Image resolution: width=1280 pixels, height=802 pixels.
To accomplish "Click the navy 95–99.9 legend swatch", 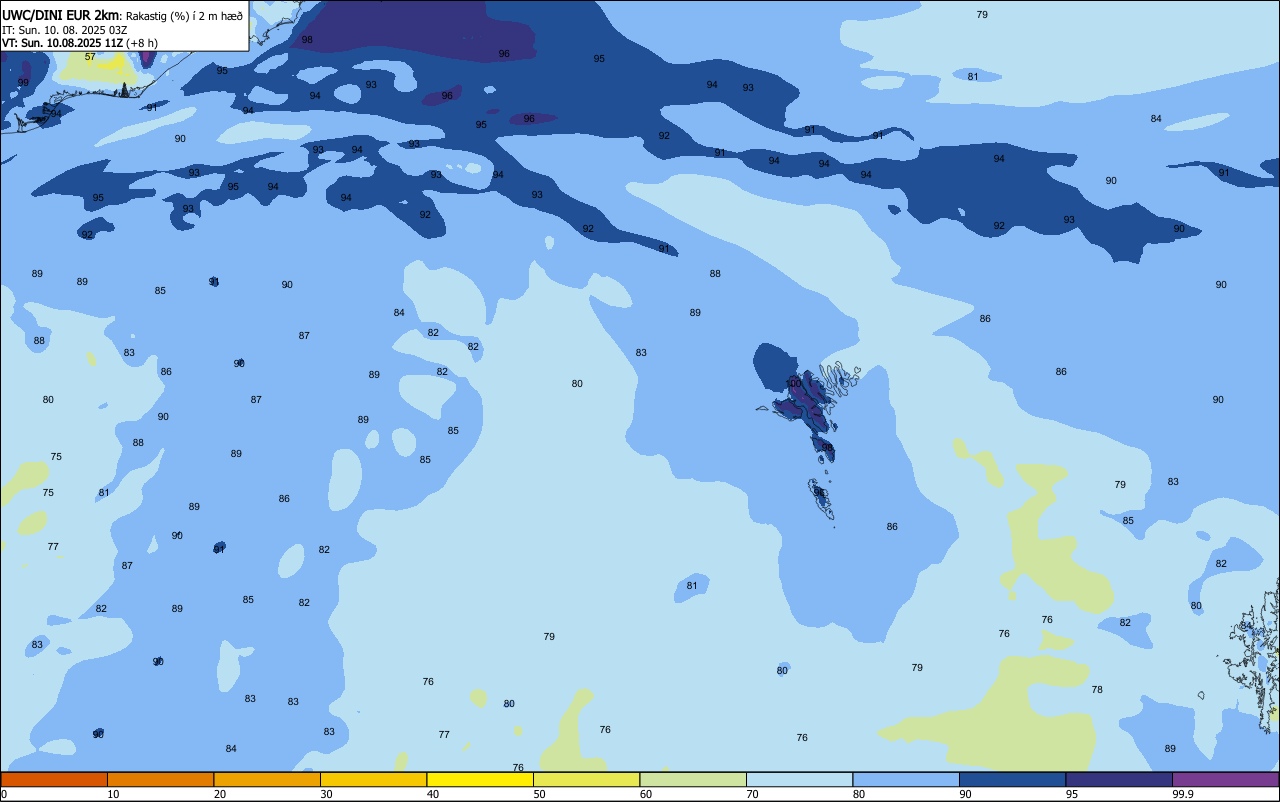I will point(1119,779).
